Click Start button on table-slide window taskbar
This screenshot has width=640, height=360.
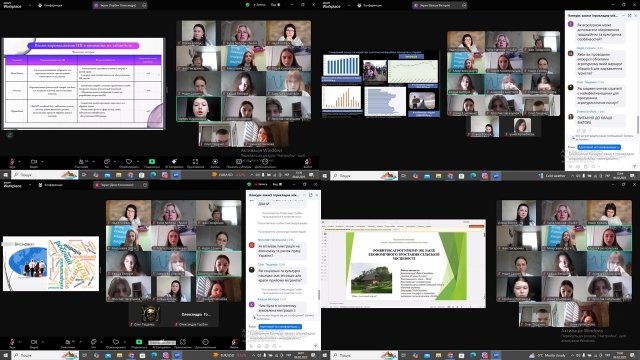point(5,175)
